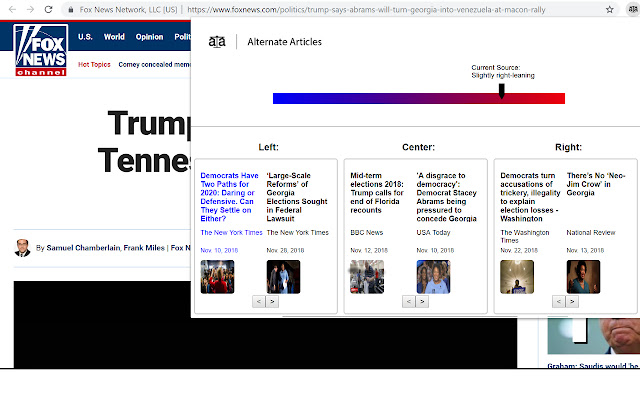
Task: Click the USA Today source label
Action: [x=433, y=233]
